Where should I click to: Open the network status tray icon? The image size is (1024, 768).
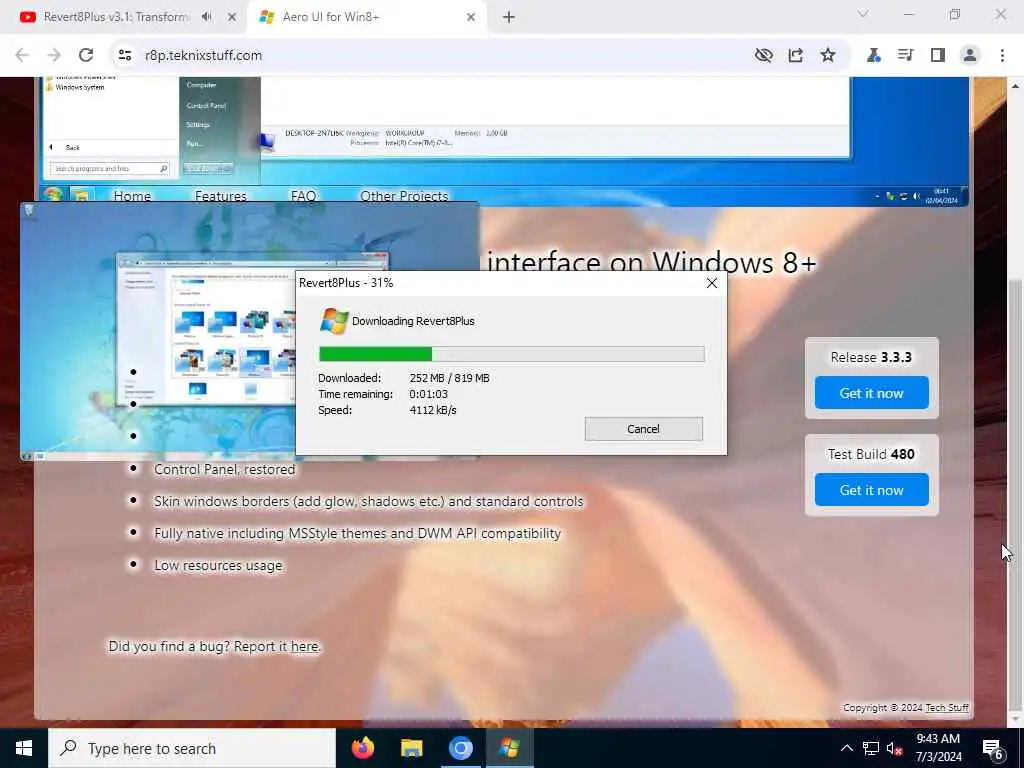[871, 748]
